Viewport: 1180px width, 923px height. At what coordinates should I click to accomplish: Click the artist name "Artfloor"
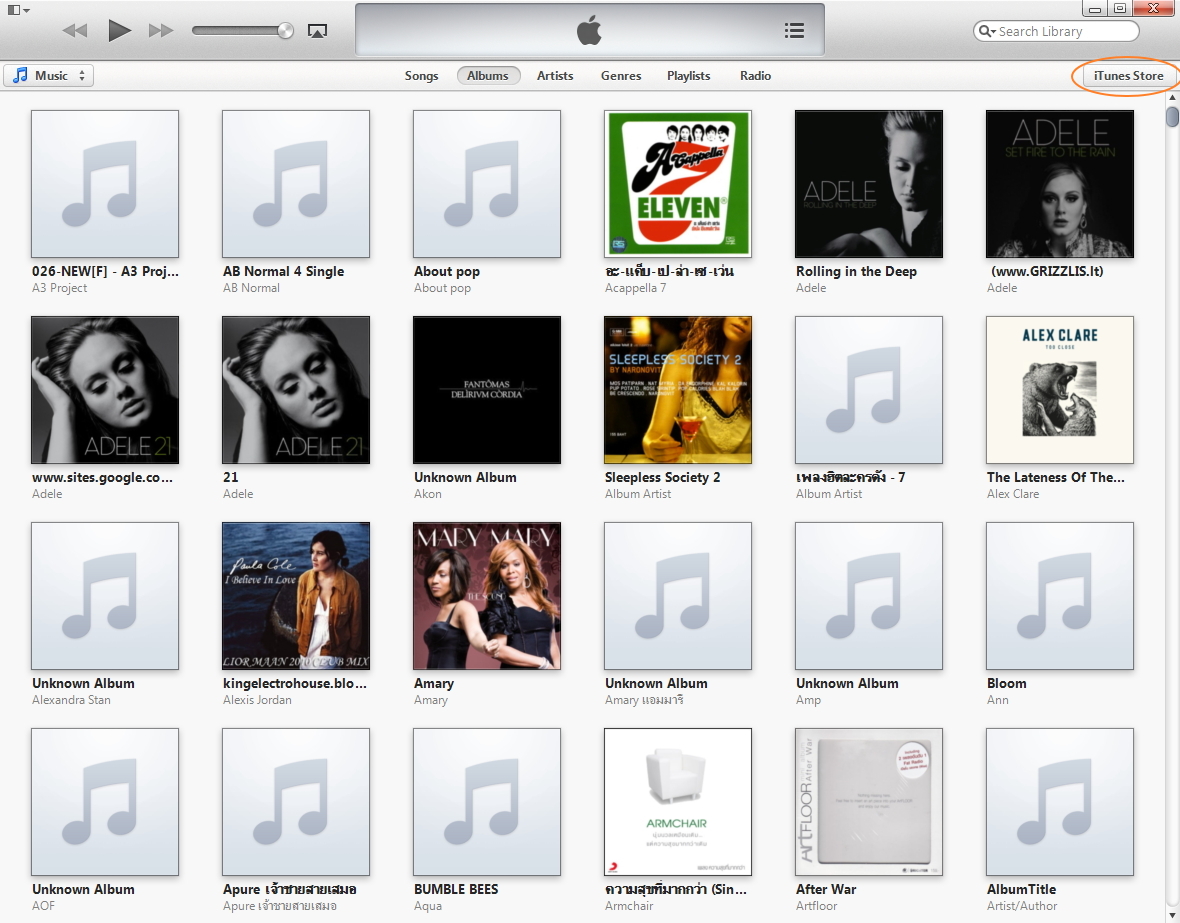click(x=817, y=906)
